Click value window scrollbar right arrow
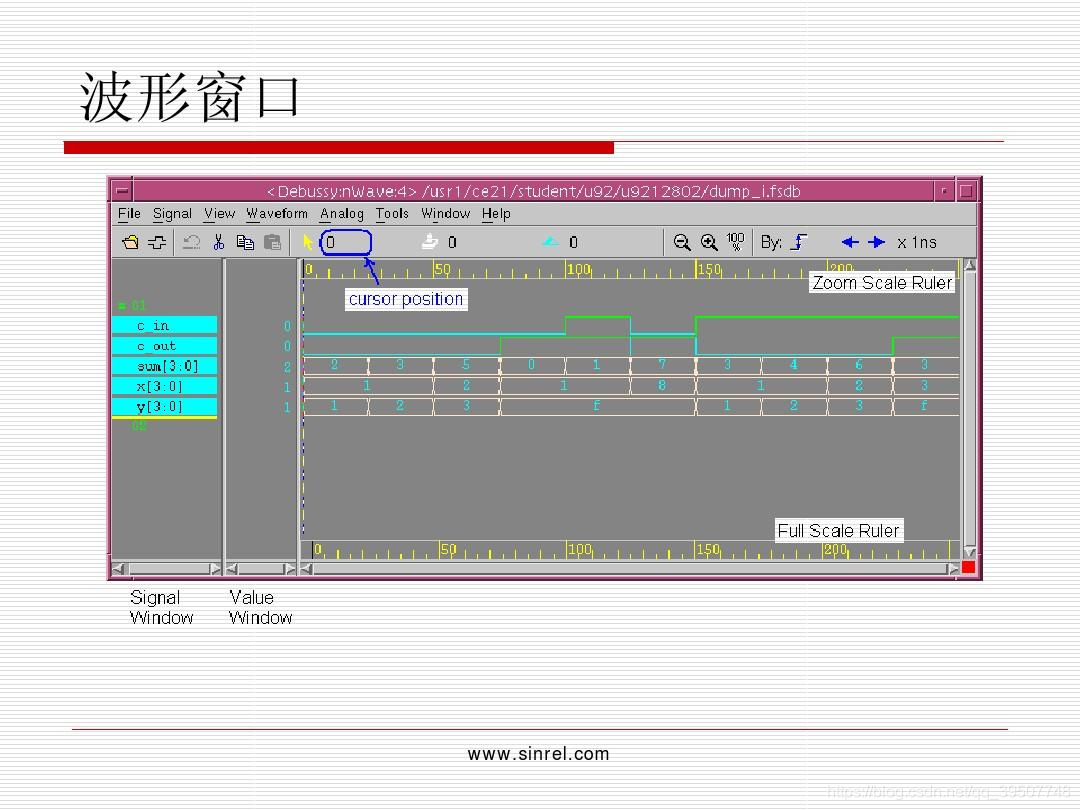The width and height of the screenshot is (1080, 810). tap(290, 569)
